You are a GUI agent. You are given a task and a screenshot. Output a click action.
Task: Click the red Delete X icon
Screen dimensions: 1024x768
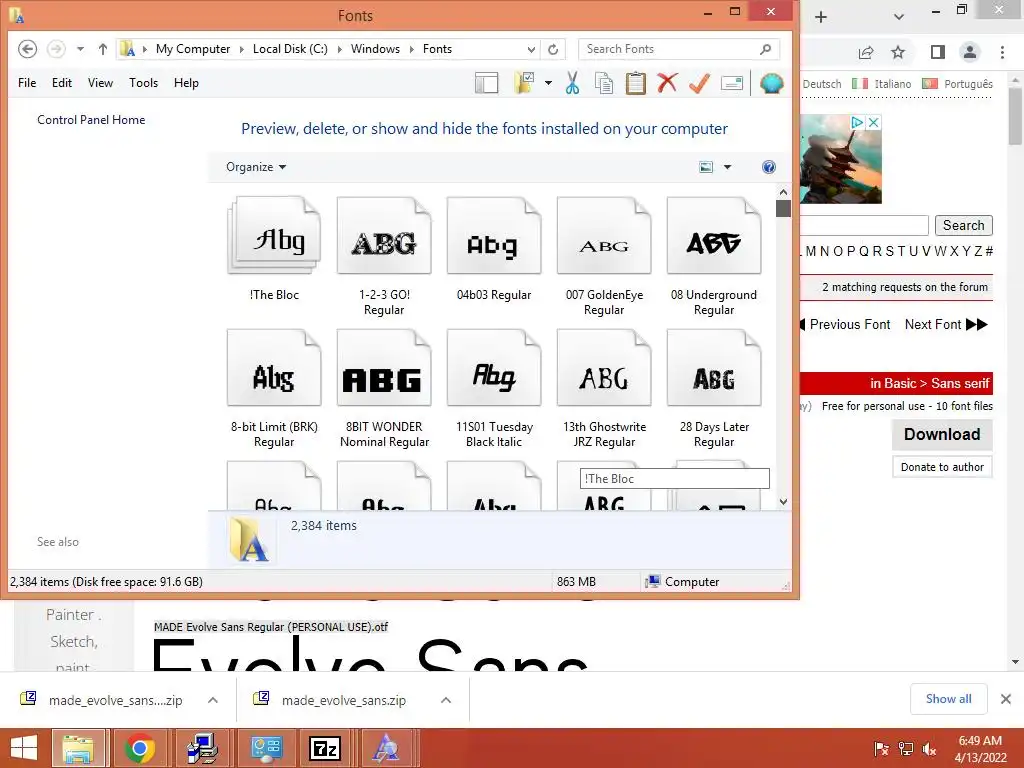pos(667,83)
